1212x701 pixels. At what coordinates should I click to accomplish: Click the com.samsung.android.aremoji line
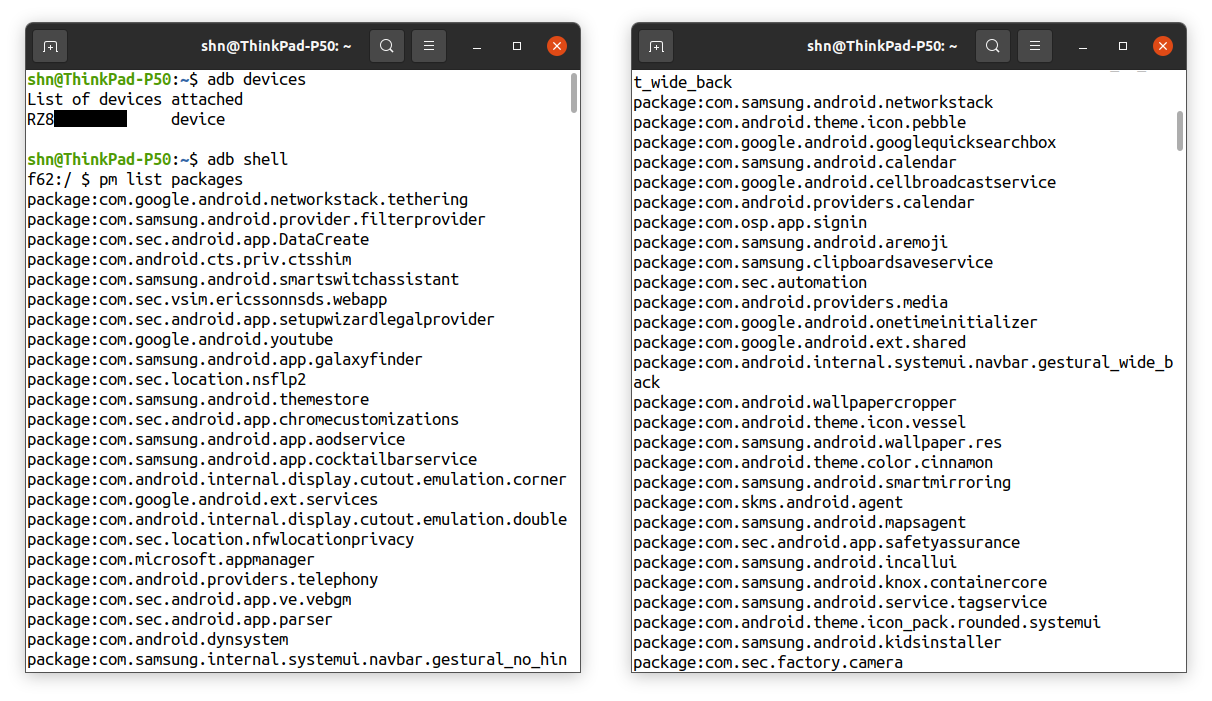pyautogui.click(x=791, y=242)
